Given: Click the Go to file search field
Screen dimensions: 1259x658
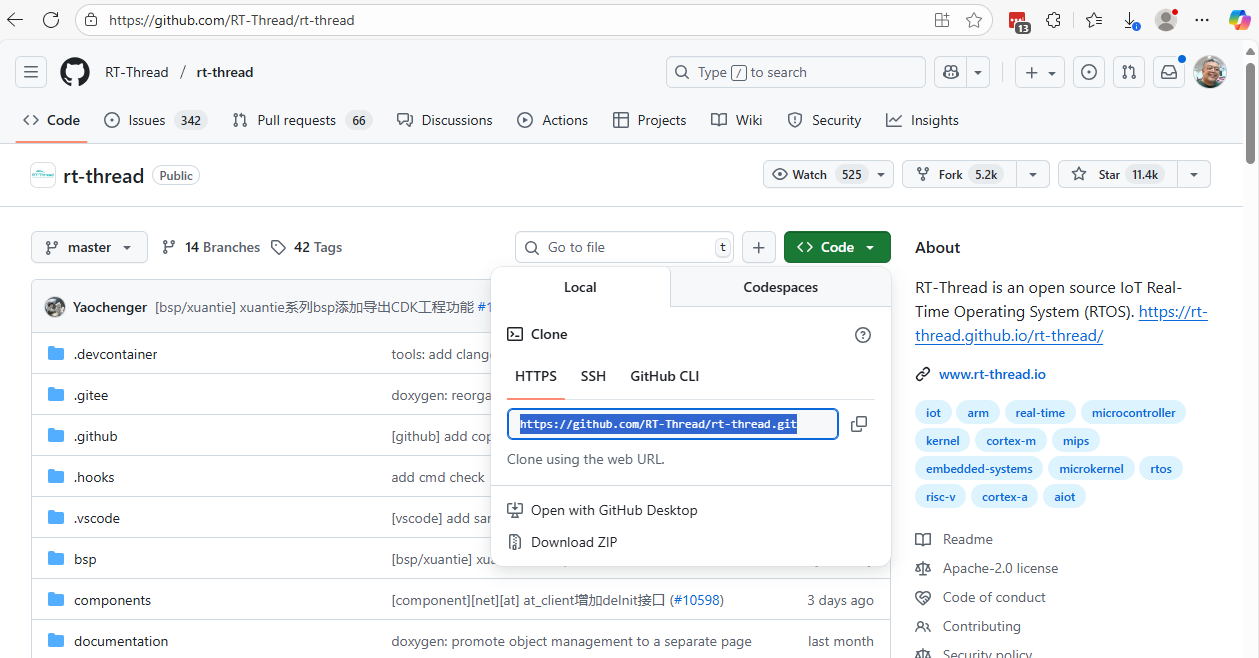Looking at the screenshot, I should coord(625,247).
